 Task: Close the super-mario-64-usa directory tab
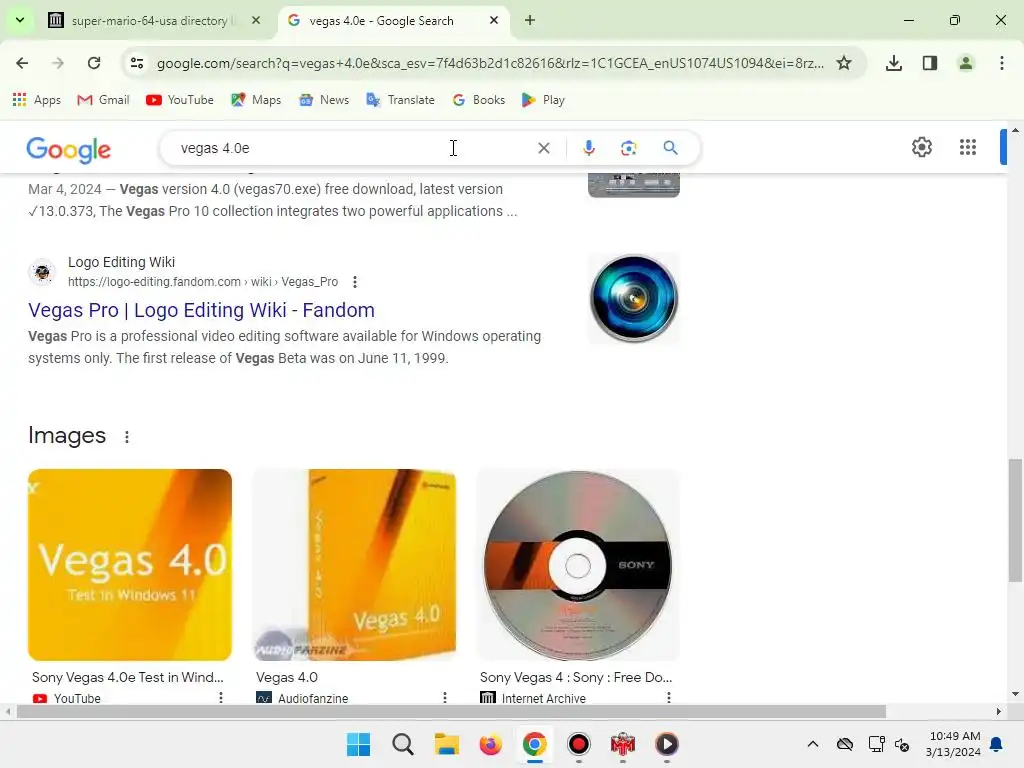coord(256,20)
